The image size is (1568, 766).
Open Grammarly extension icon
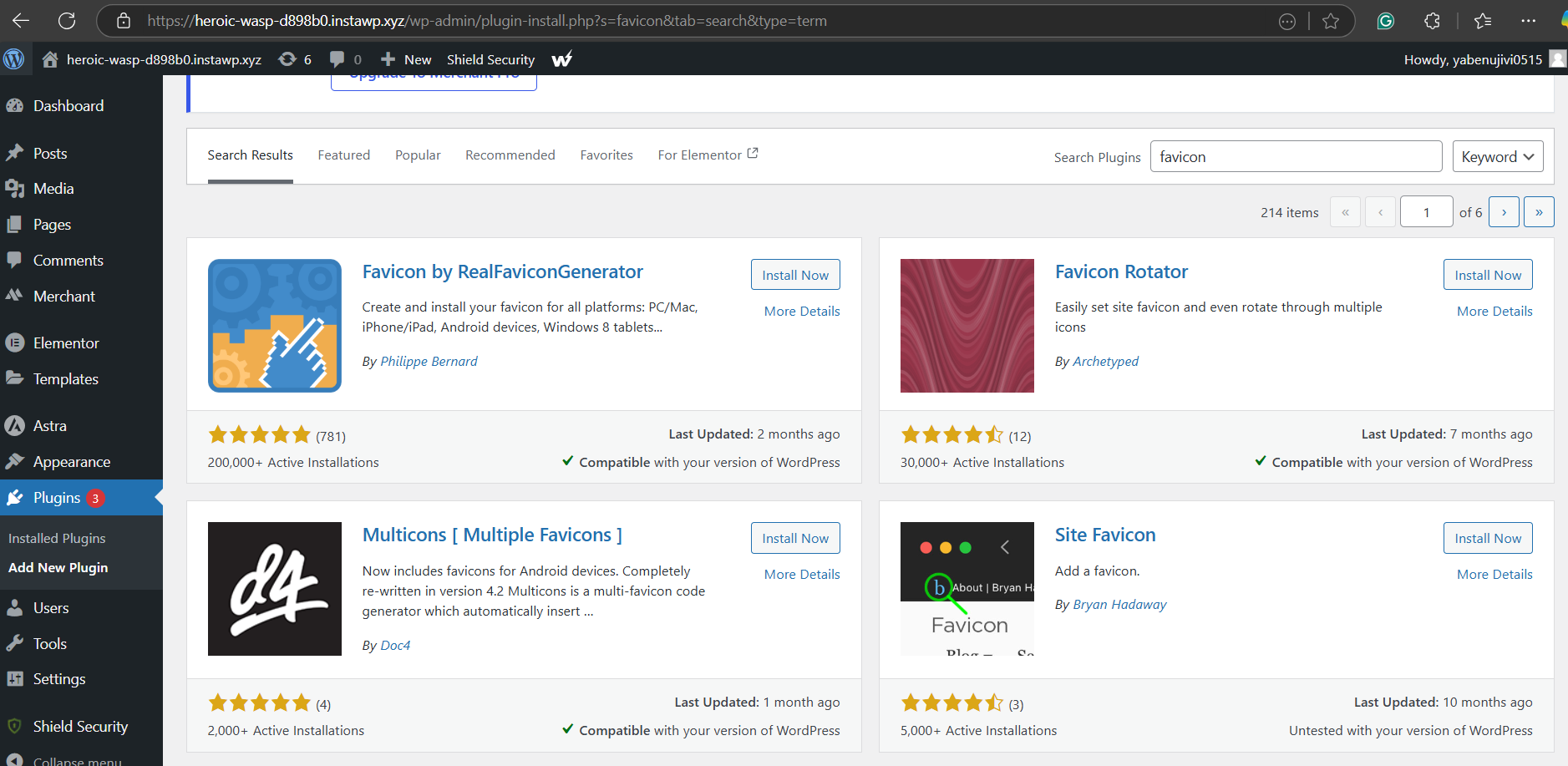pos(1386,21)
